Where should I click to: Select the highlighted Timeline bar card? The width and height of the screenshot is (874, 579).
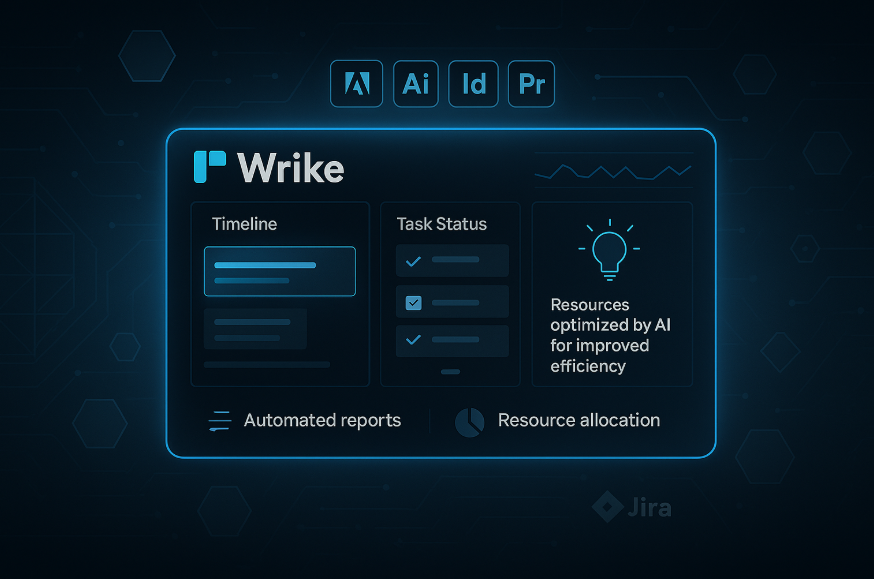click(280, 271)
